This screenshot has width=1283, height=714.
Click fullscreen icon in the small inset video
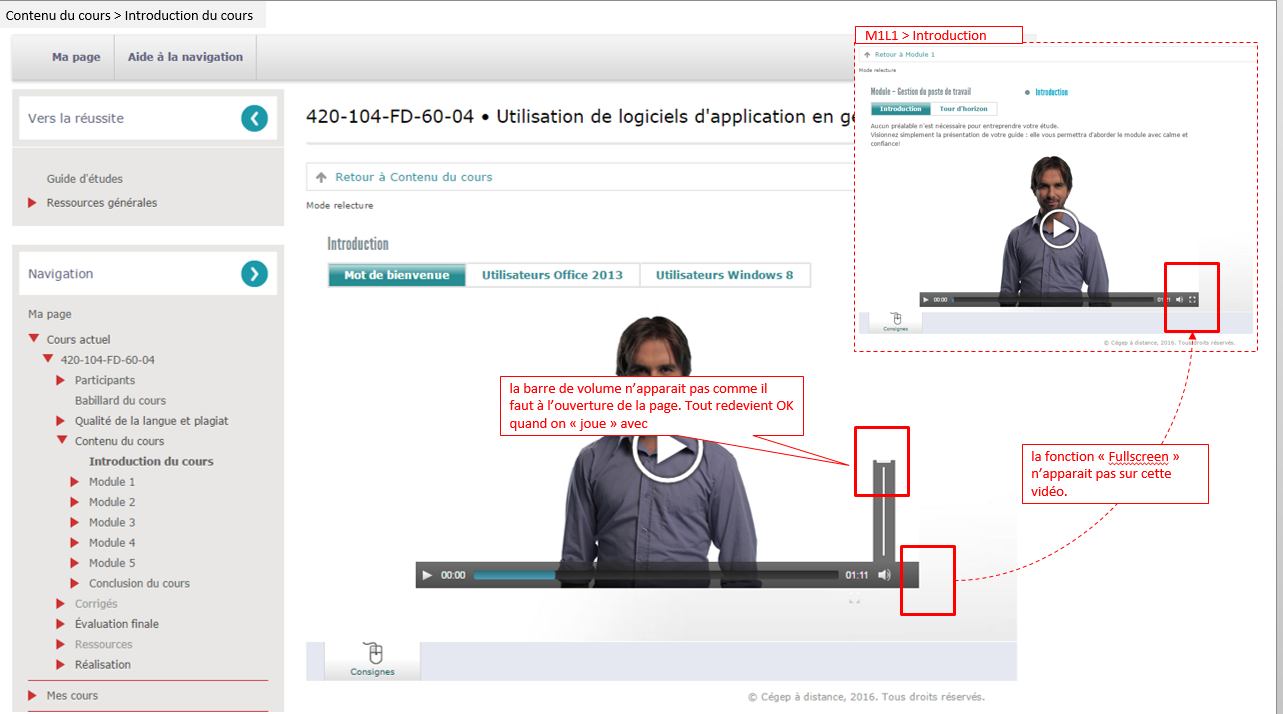(x=1192, y=299)
